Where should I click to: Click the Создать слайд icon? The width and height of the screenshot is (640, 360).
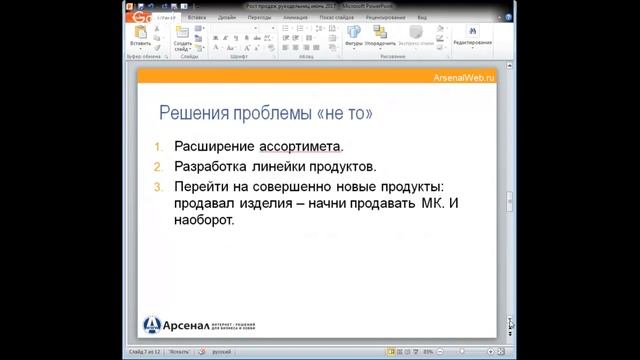[182, 31]
